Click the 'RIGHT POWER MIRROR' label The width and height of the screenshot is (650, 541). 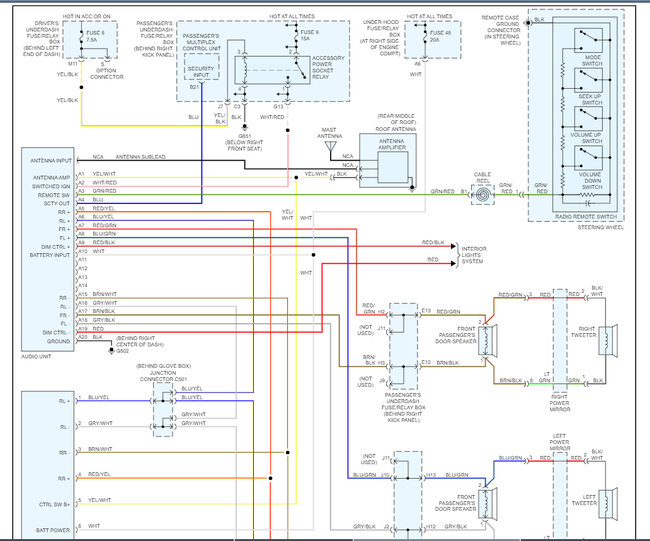point(559,403)
